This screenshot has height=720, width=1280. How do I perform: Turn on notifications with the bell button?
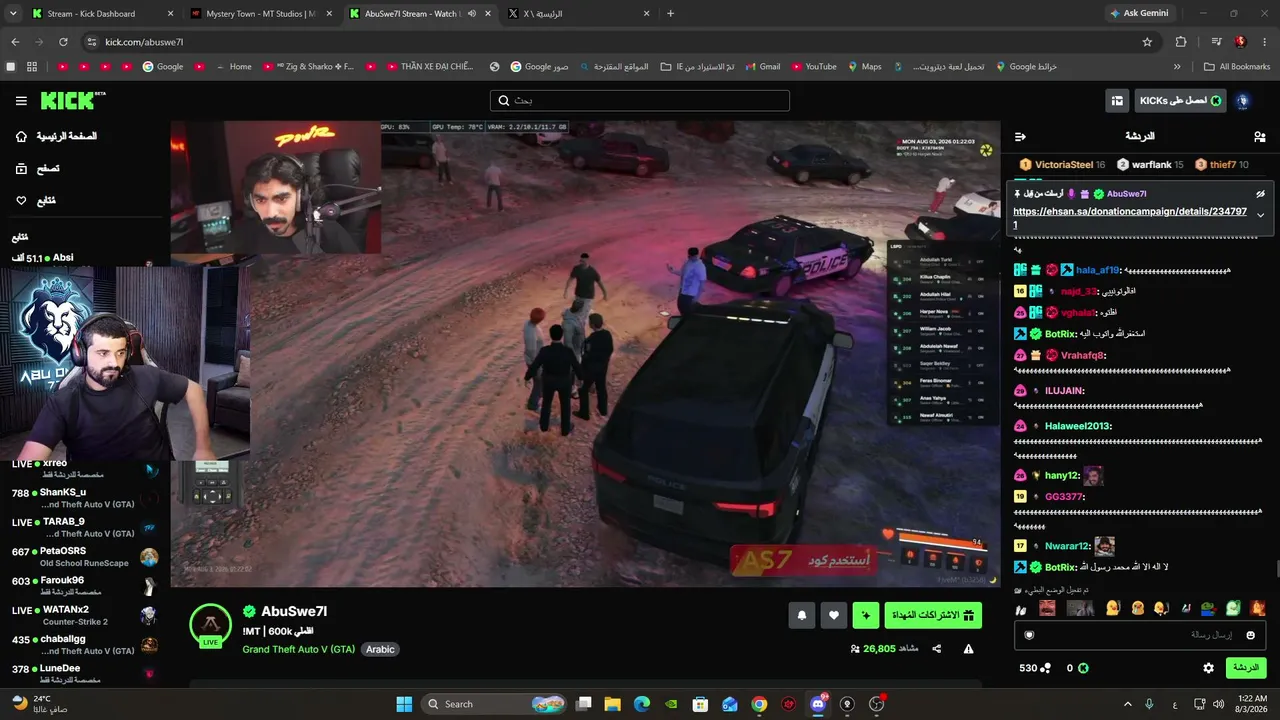pos(801,616)
